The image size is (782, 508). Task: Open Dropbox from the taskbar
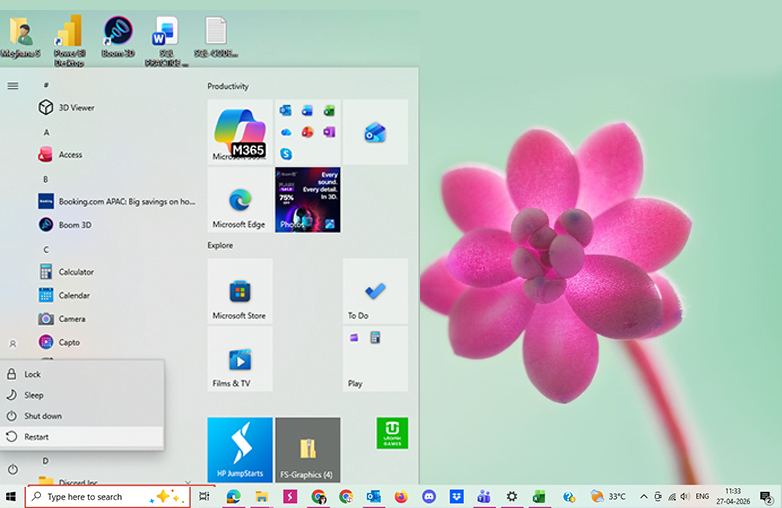(x=456, y=497)
